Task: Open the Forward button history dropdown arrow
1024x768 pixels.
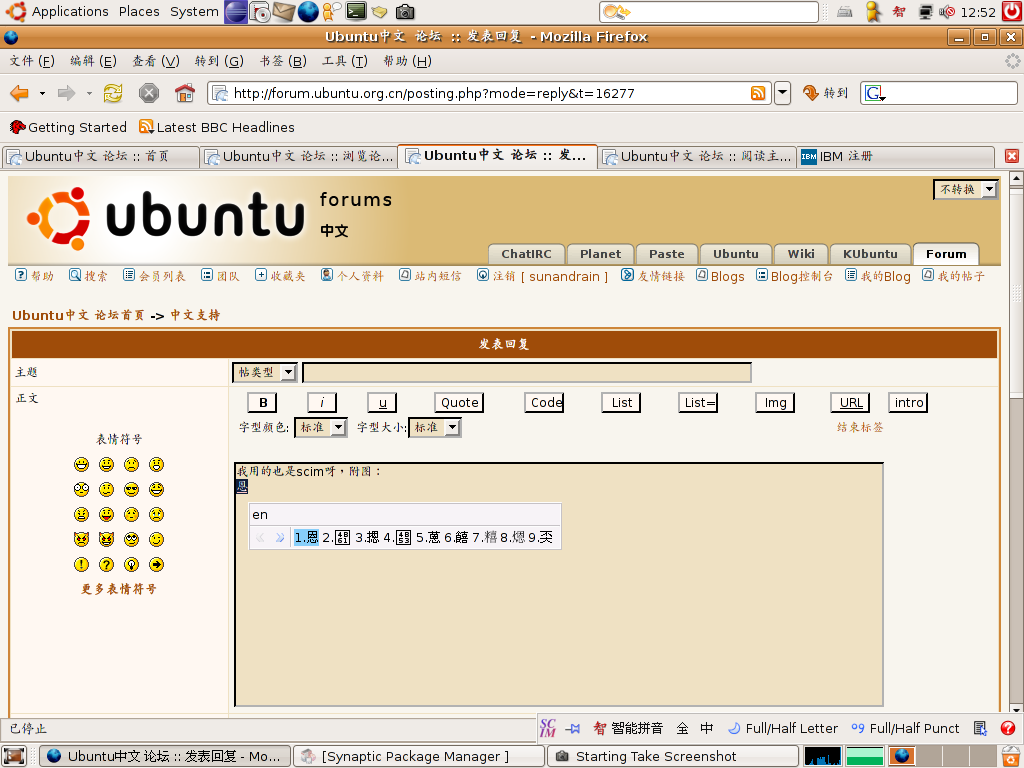Action: (x=89, y=93)
